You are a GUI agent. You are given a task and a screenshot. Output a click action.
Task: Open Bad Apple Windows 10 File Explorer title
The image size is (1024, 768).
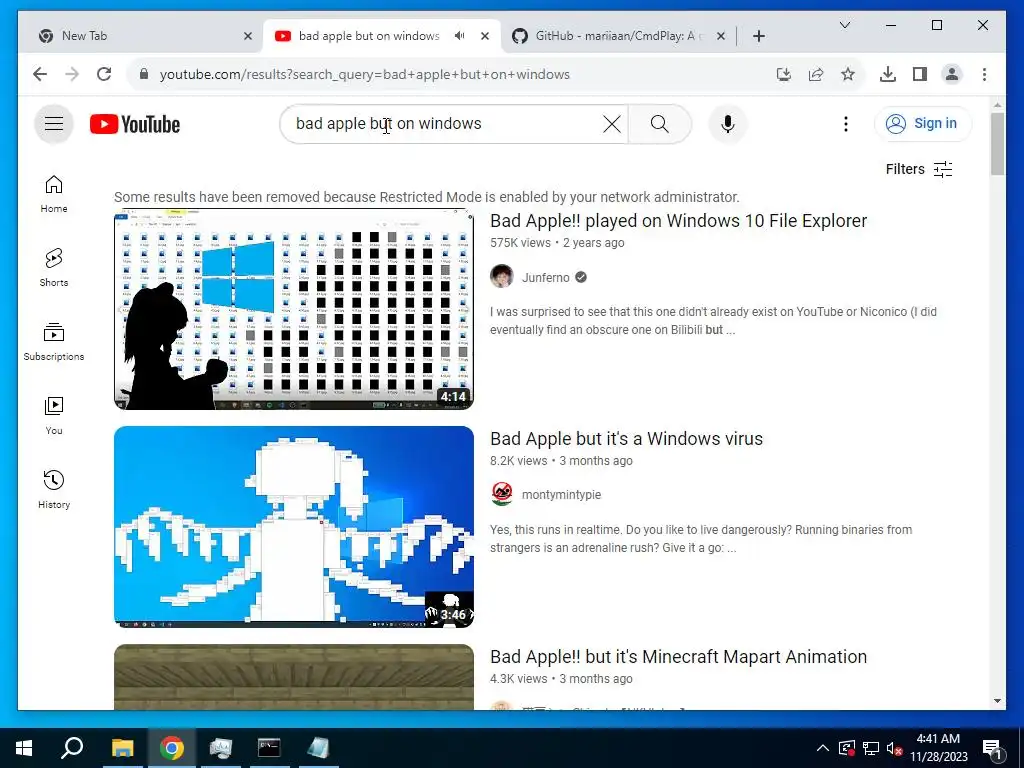click(679, 221)
